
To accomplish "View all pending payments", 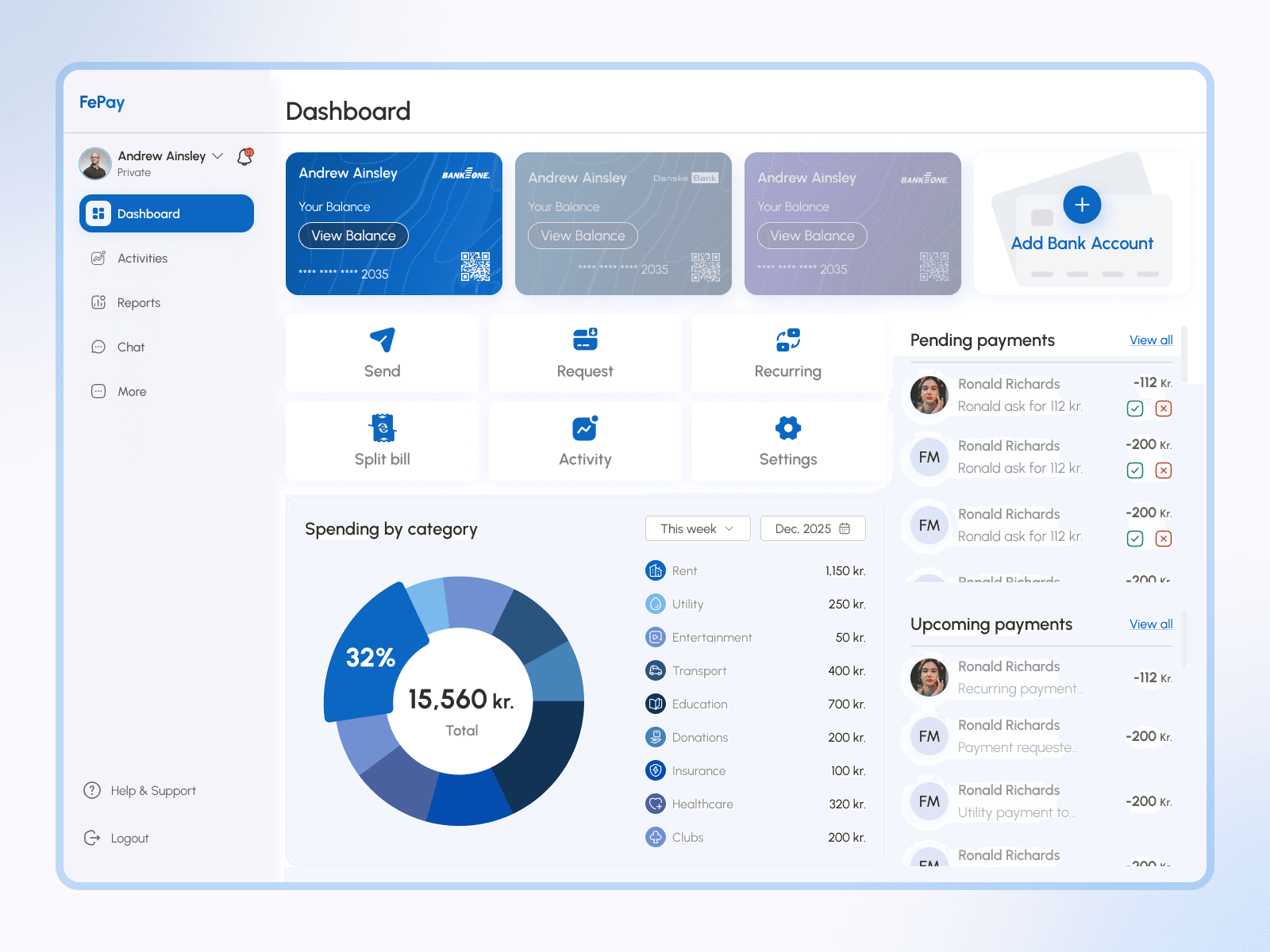I will 1151,340.
